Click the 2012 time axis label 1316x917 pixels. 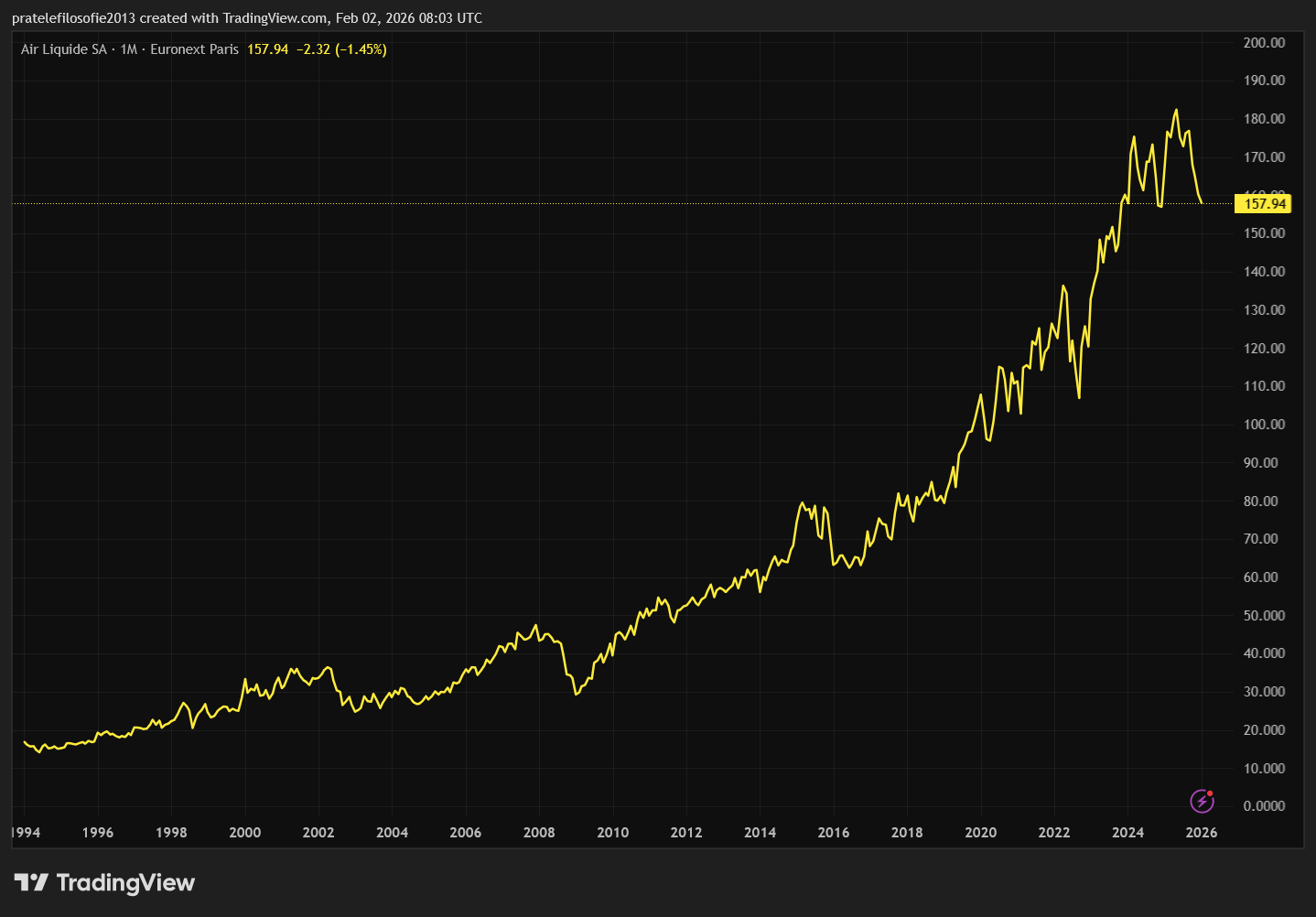click(x=686, y=833)
